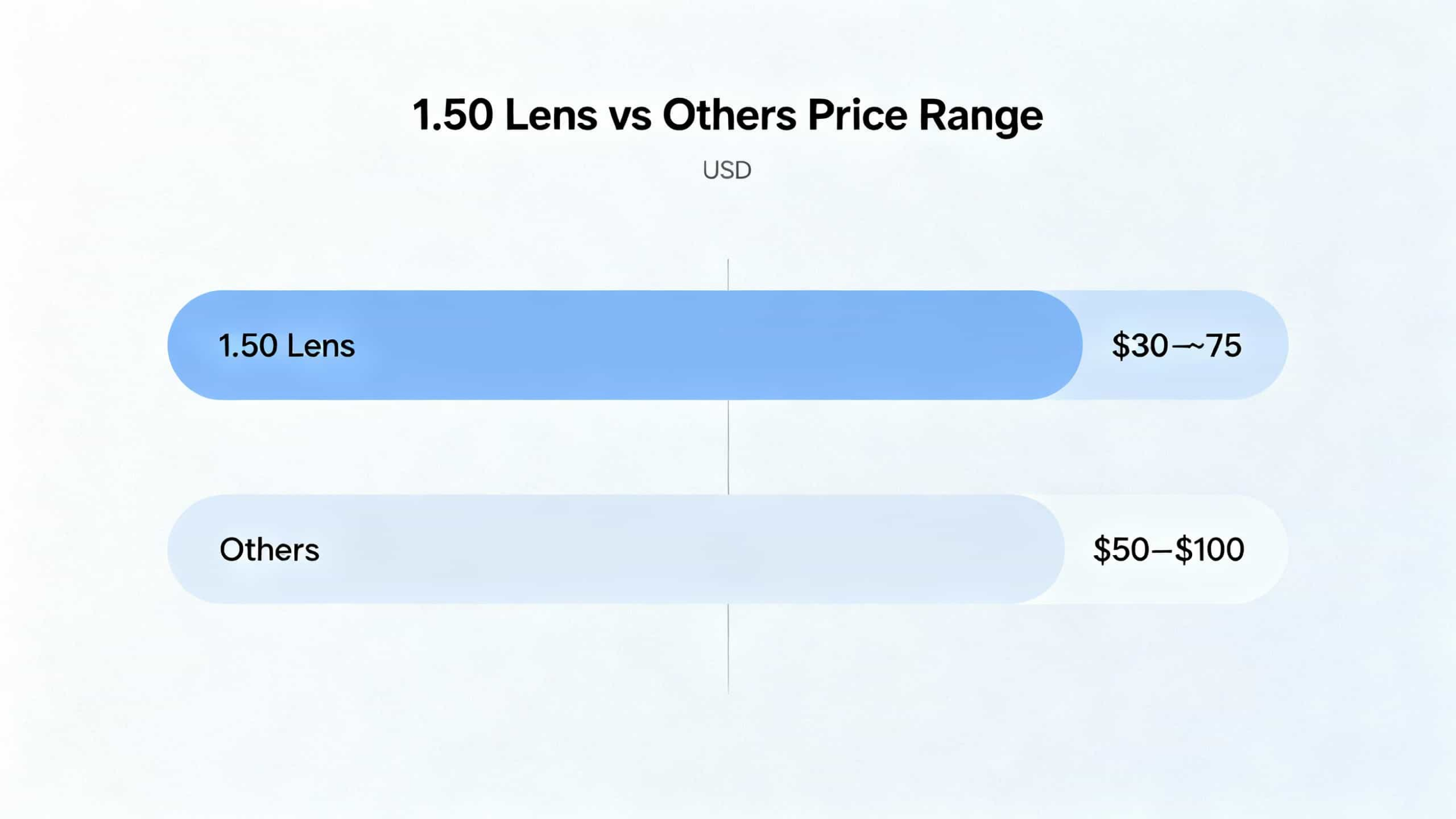Click "$30" in the 1.50 Lens price
1456x819 pixels.
(1140, 345)
